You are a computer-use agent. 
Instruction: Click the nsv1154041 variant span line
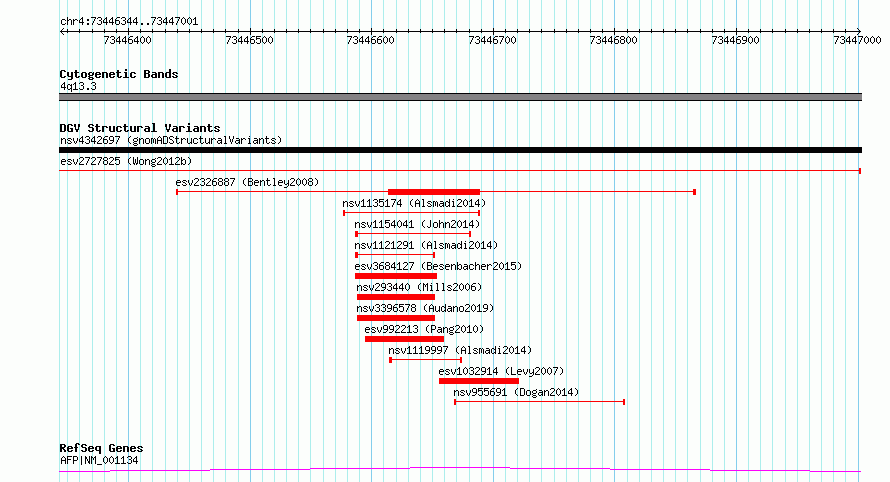413,234
